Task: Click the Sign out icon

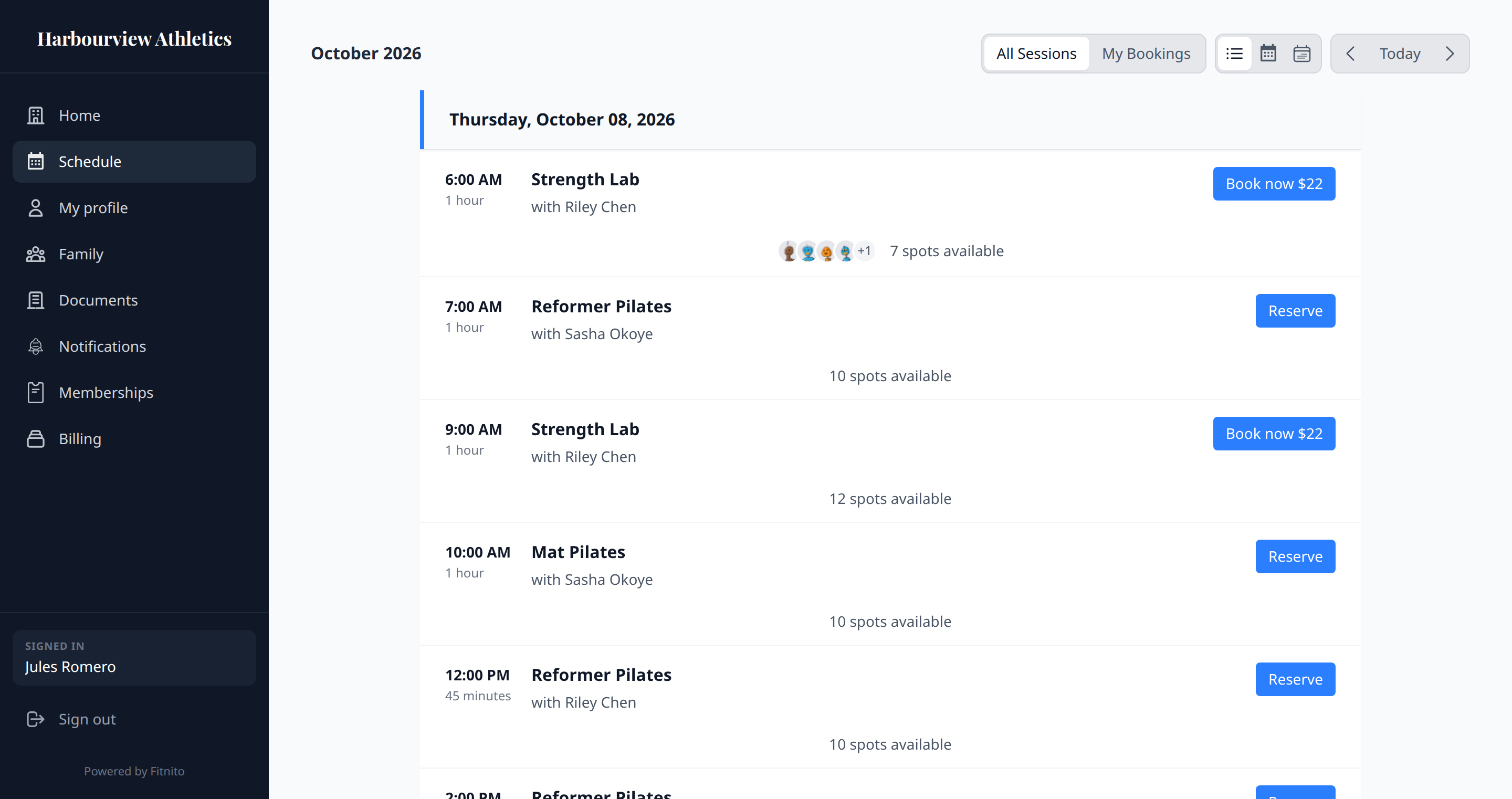Action: (36, 719)
